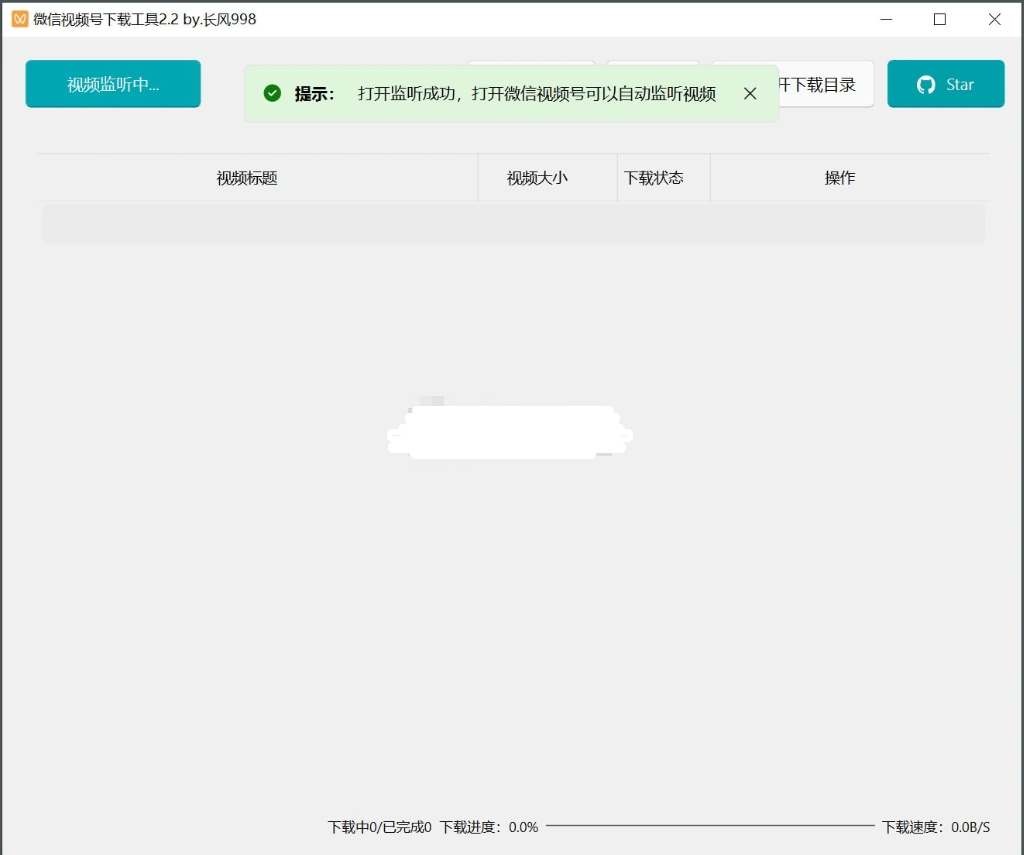Click the 下载中0/已完成0 status text

(x=379, y=827)
